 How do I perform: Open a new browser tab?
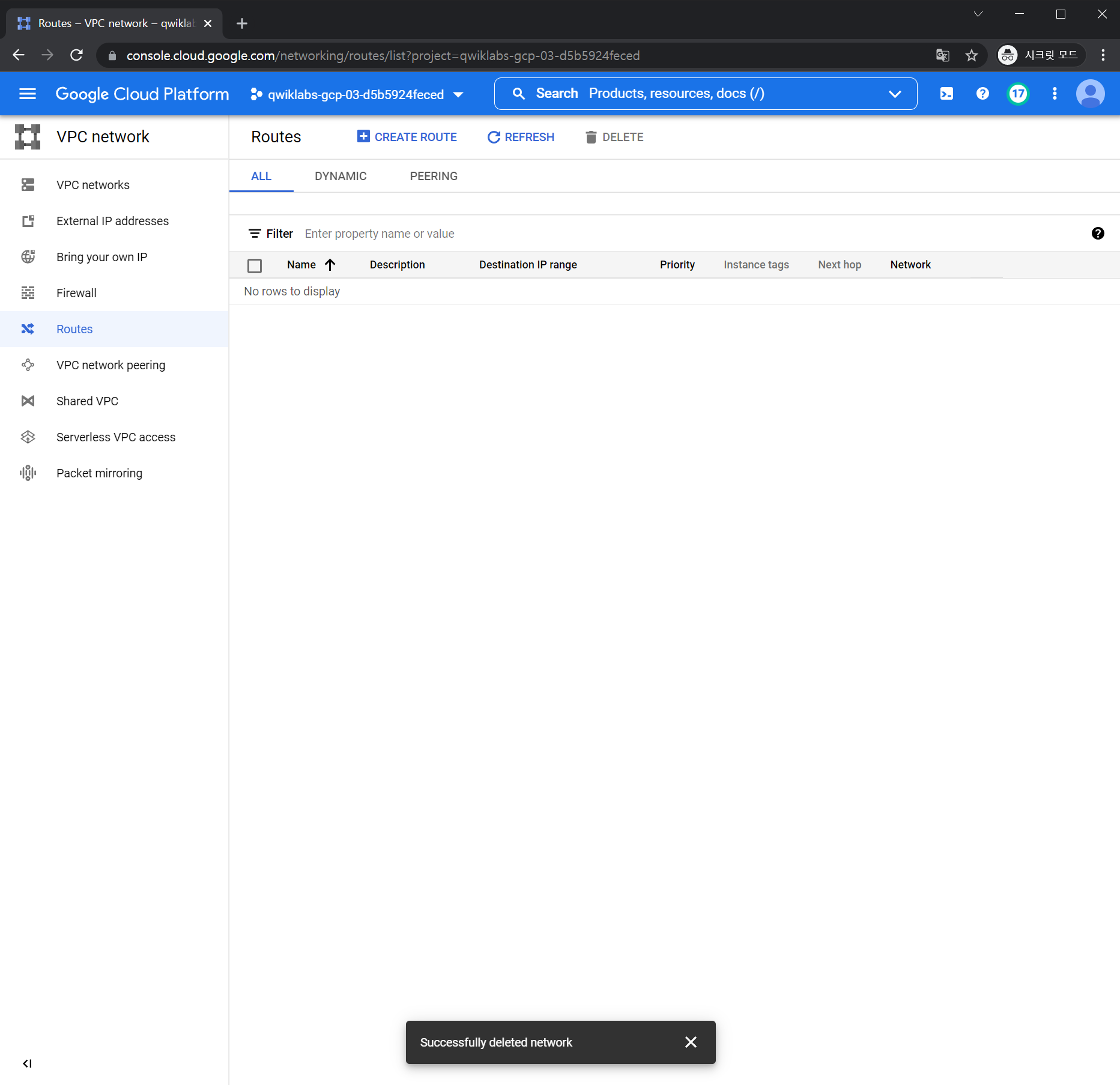[241, 23]
